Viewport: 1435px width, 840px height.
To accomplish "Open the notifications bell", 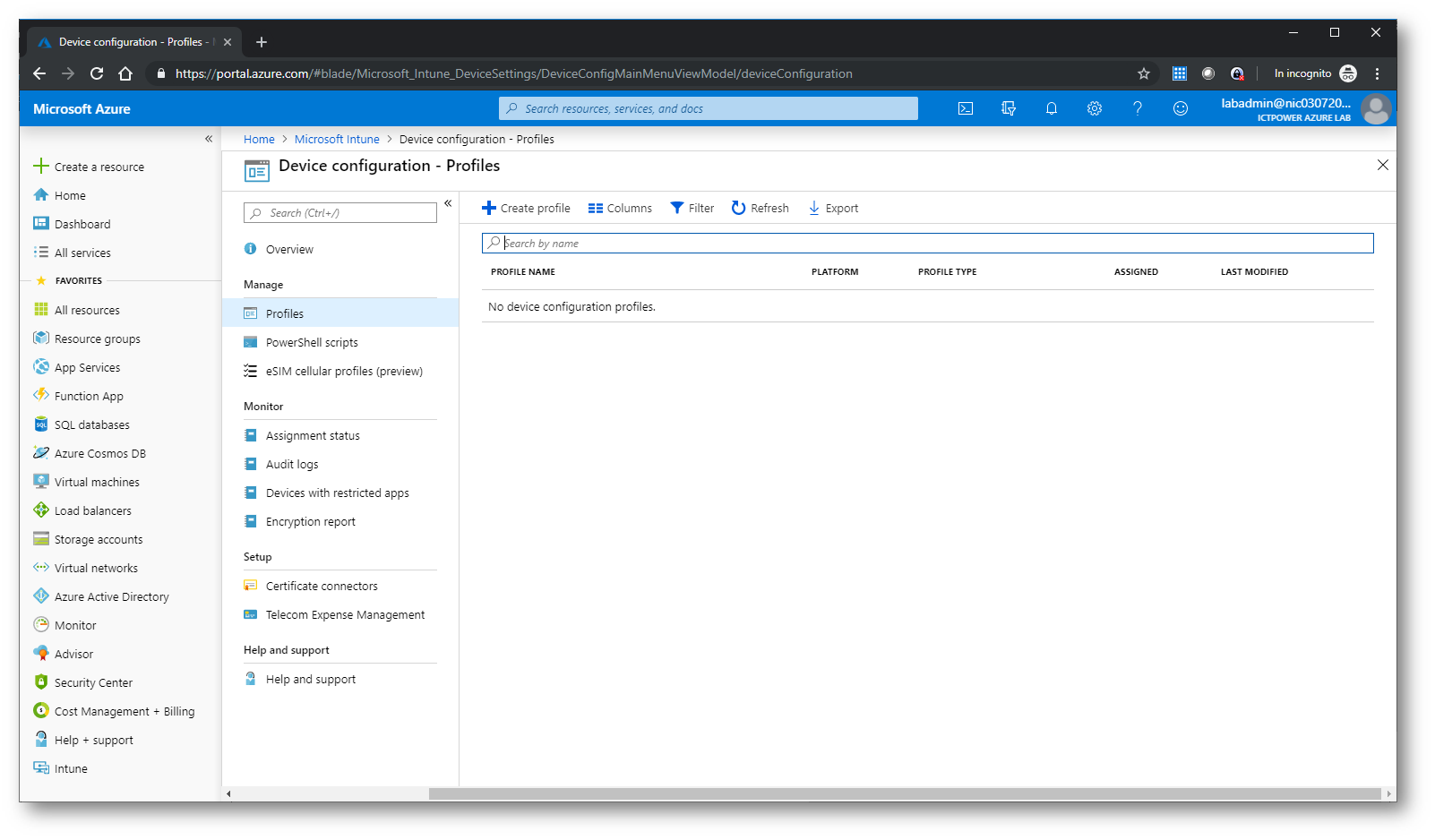I will pyautogui.click(x=1052, y=108).
